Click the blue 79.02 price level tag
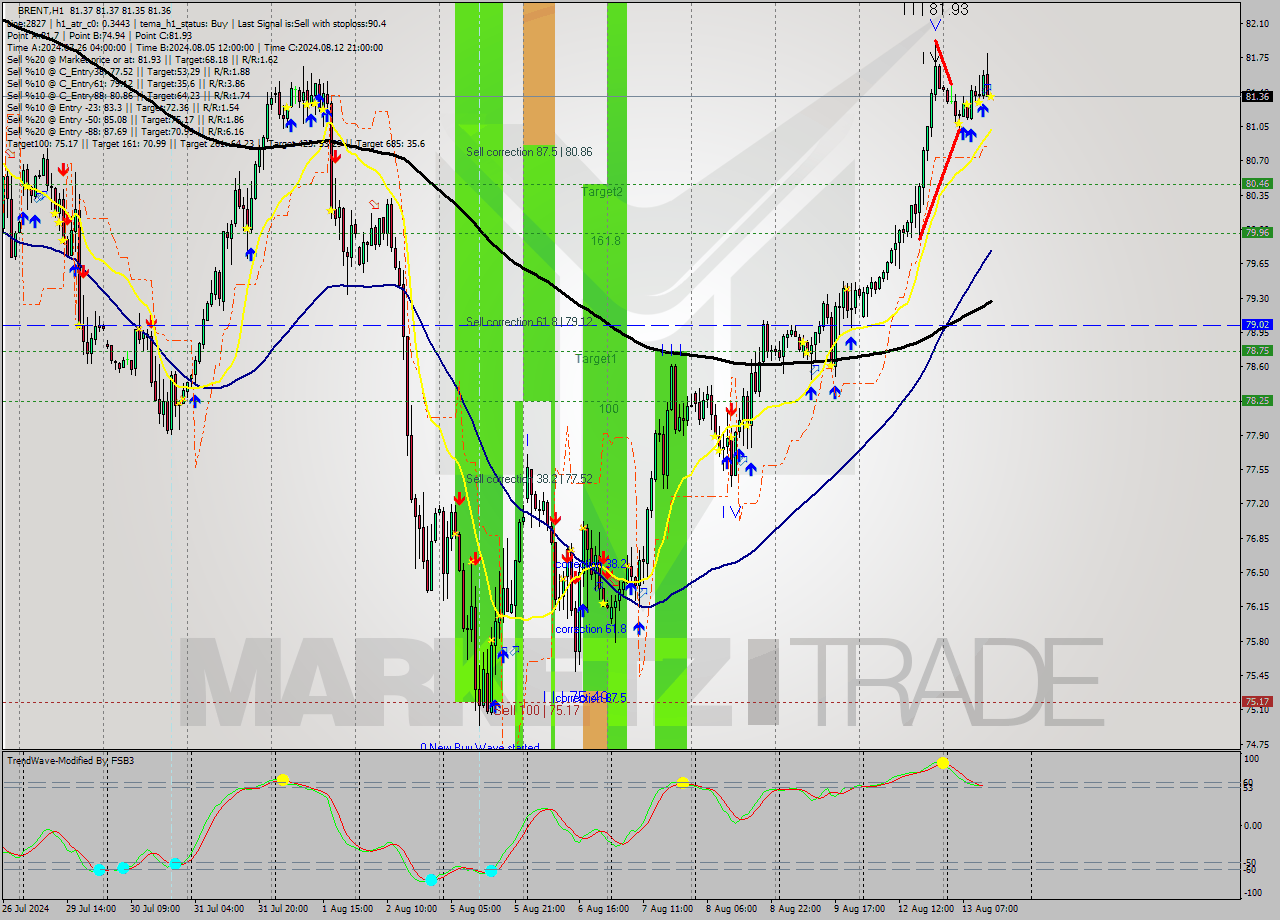Screen dimensions: 1280x920 click(1257, 324)
